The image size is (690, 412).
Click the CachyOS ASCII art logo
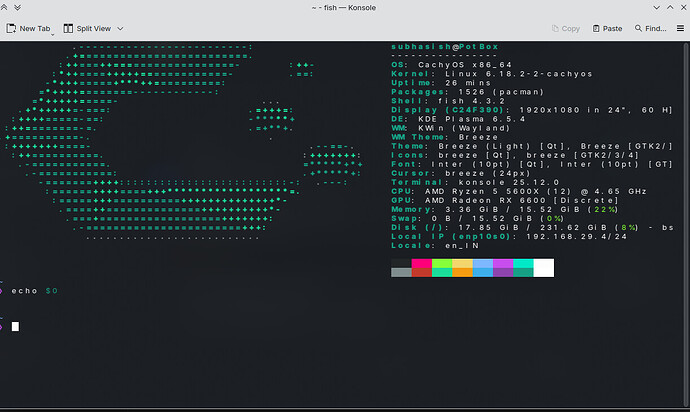coord(183,142)
